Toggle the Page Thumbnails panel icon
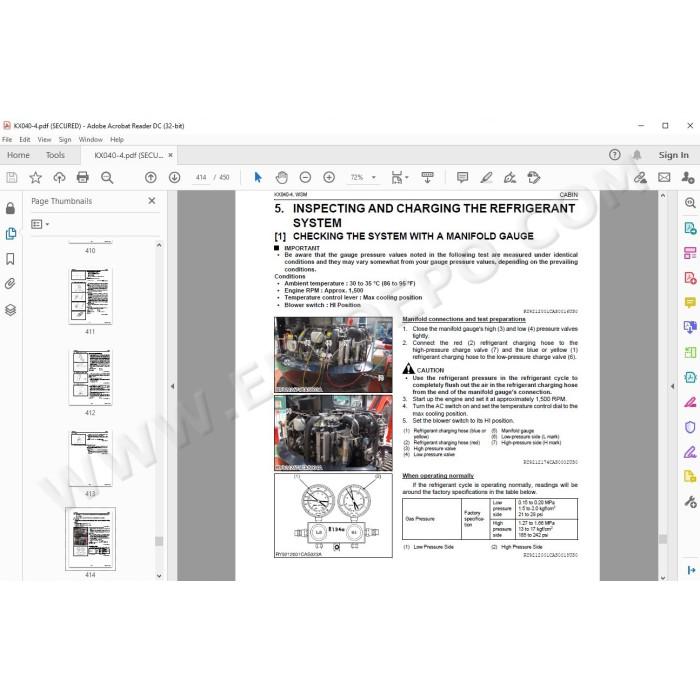 [11, 233]
